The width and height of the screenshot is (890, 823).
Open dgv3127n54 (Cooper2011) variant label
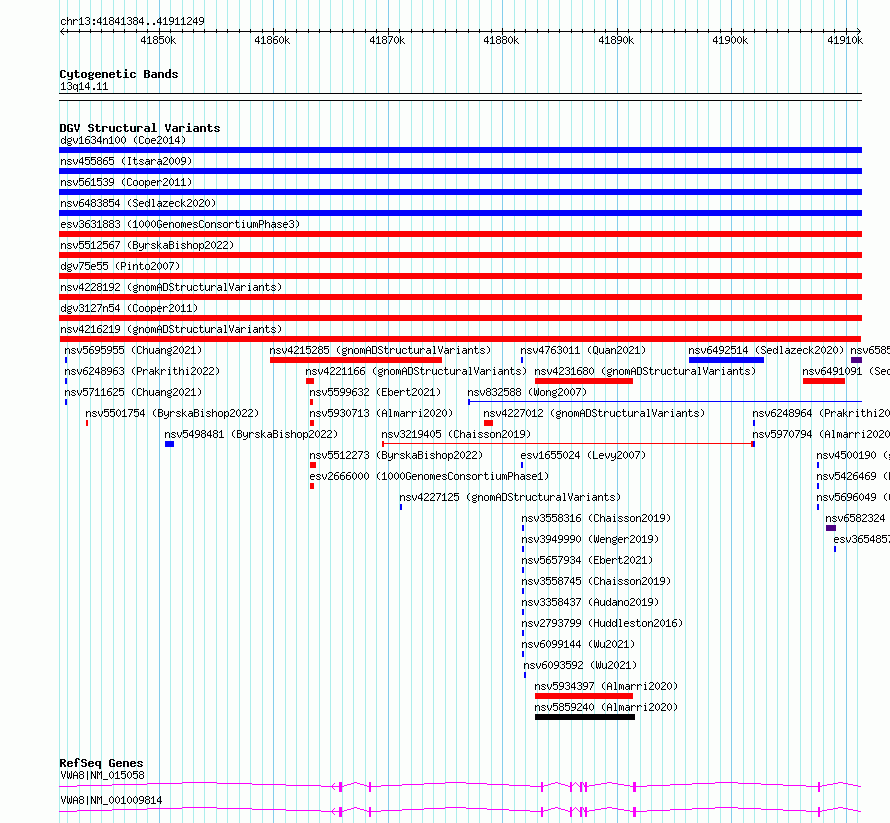[129, 308]
